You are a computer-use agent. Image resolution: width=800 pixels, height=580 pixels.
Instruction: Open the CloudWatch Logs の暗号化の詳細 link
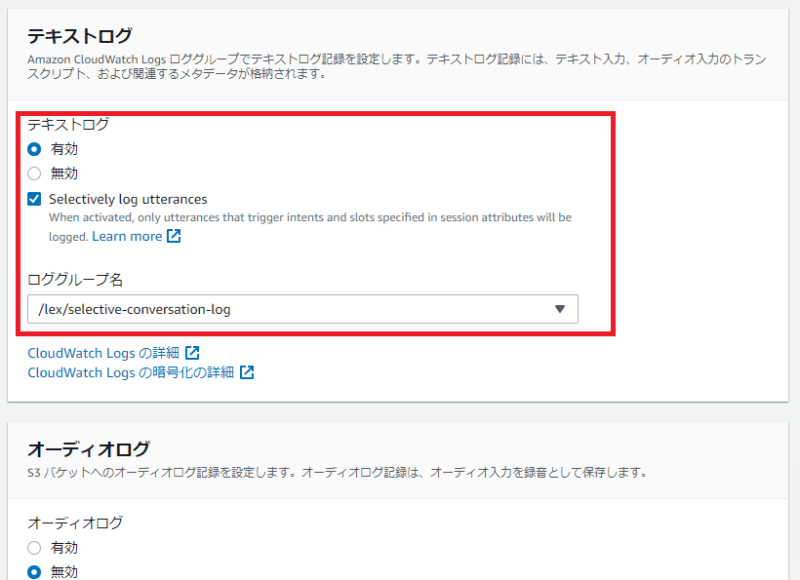coord(128,371)
